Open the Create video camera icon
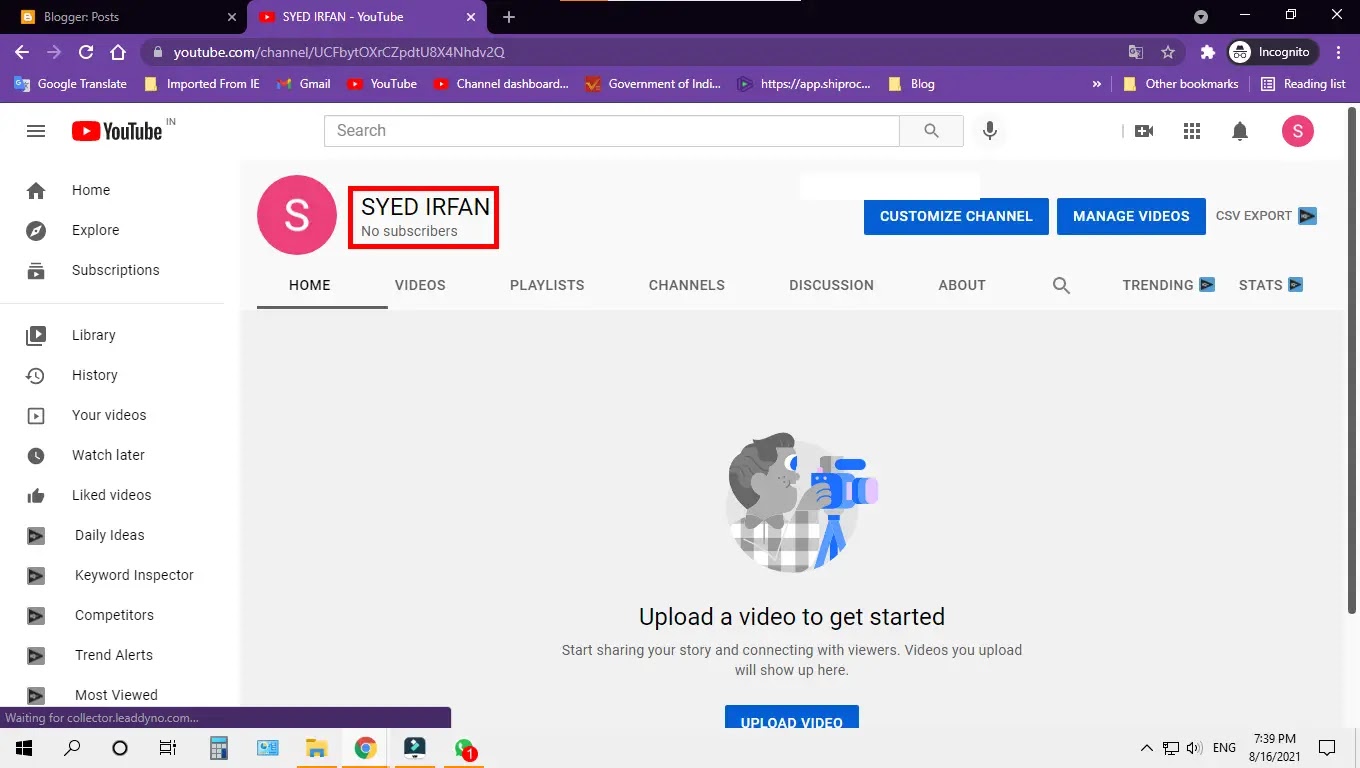1360x768 pixels. point(1144,131)
